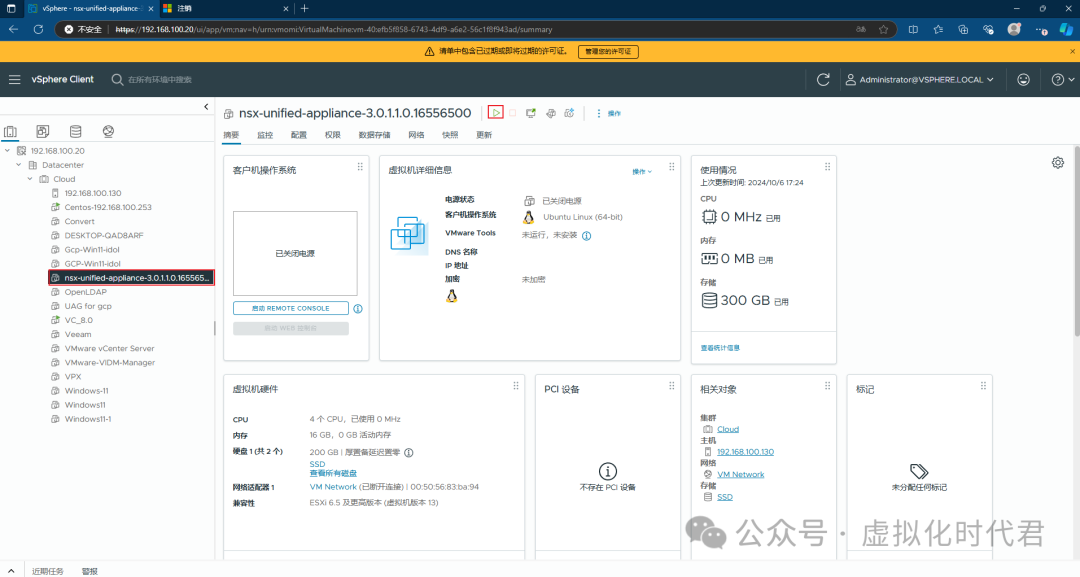Screen dimensions: 1080x577
Task: Open the vSphere Client hamburger menu
Action: 14,79
